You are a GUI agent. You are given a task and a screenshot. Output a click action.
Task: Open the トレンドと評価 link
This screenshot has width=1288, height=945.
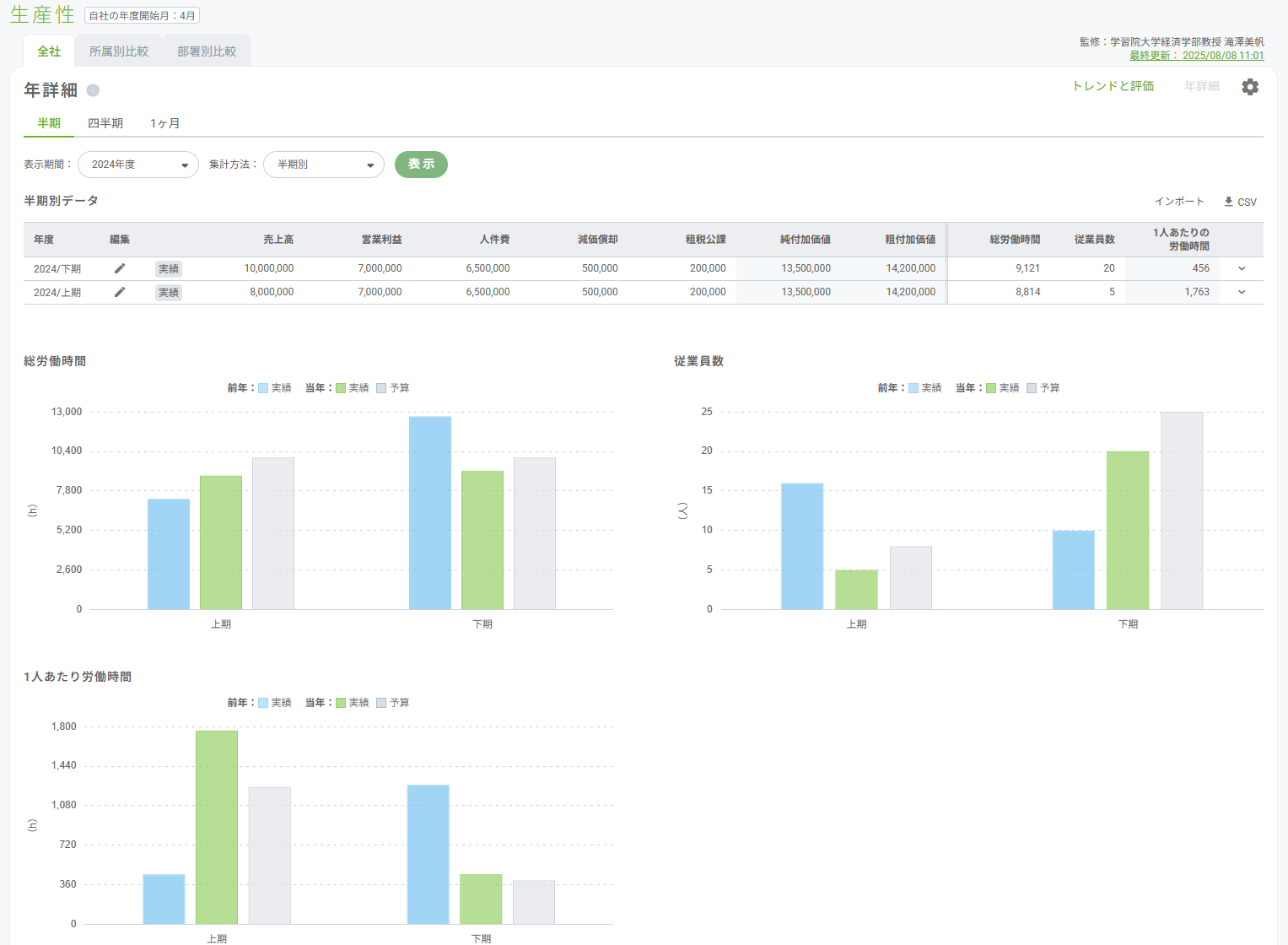click(1113, 86)
